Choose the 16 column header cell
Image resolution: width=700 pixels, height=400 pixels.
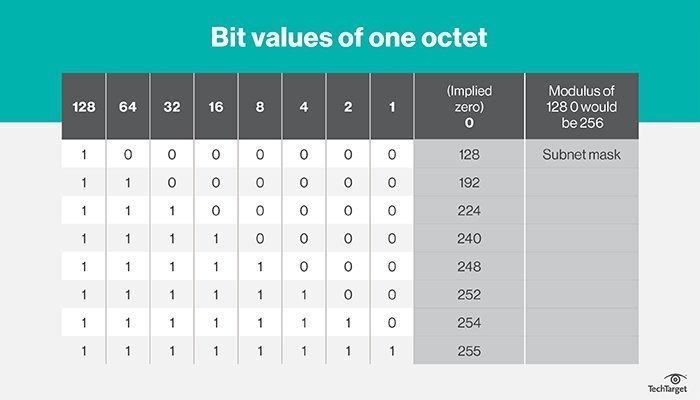coord(216,105)
